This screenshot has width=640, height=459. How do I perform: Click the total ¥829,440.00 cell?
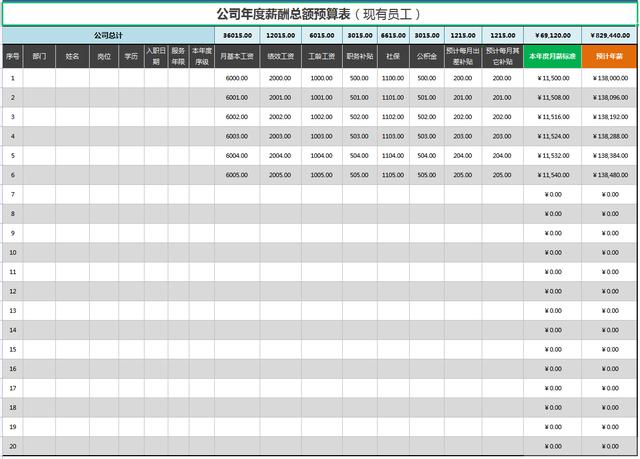[609, 35]
